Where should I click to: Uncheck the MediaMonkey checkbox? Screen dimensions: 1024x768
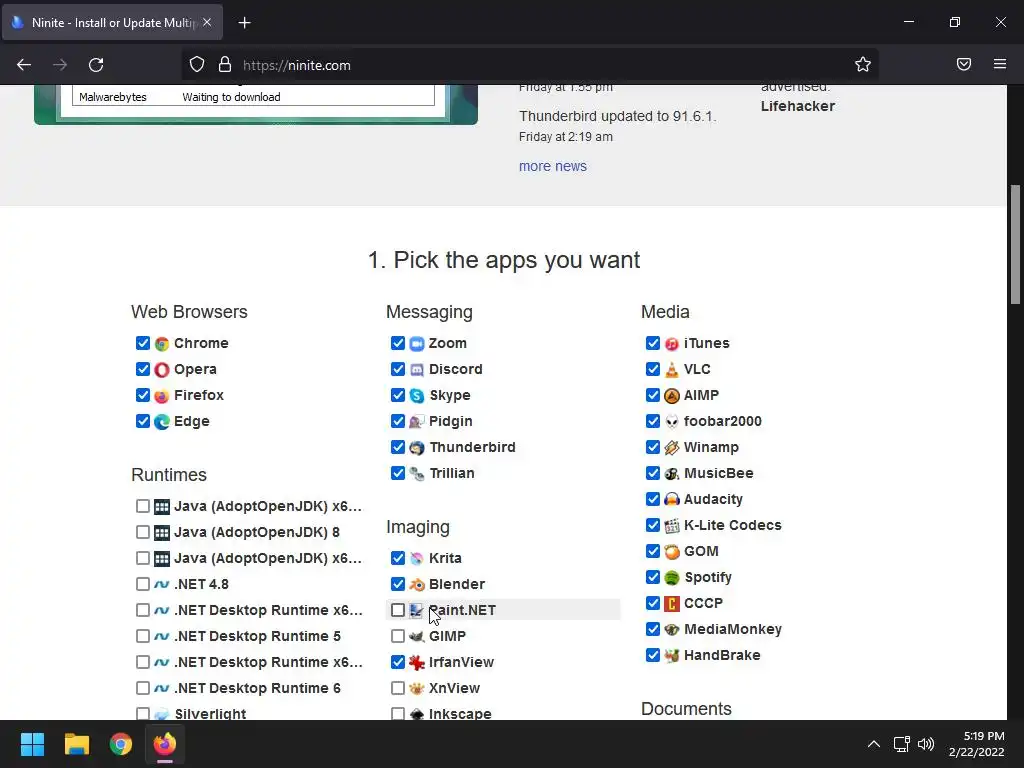pos(653,629)
